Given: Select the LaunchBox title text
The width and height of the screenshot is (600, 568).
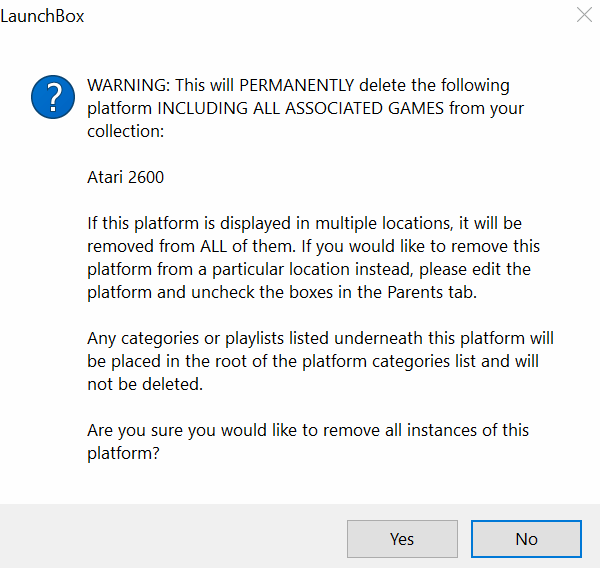Looking at the screenshot, I should click(42, 16).
